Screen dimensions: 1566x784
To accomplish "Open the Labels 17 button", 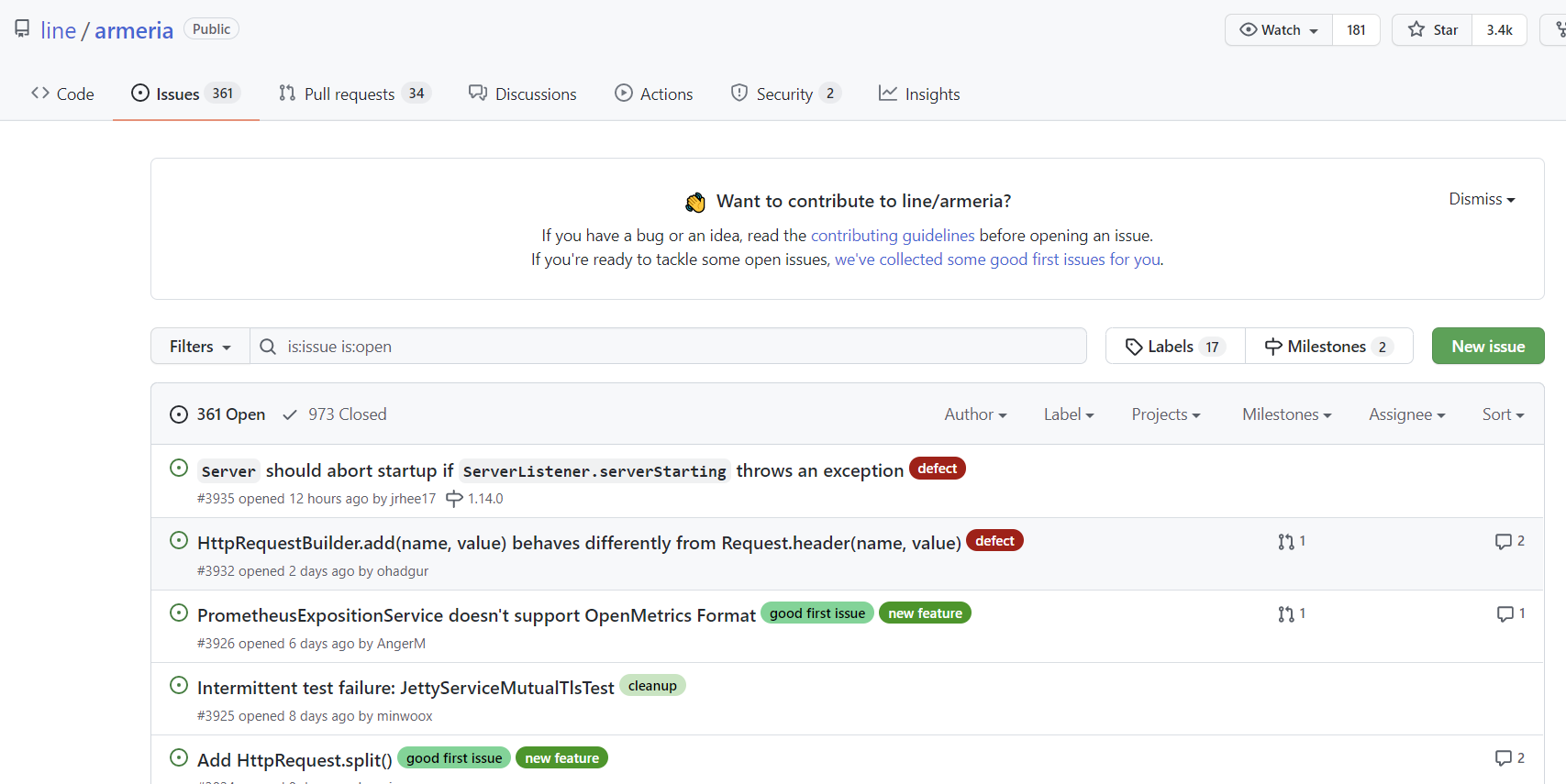I will [x=1175, y=346].
